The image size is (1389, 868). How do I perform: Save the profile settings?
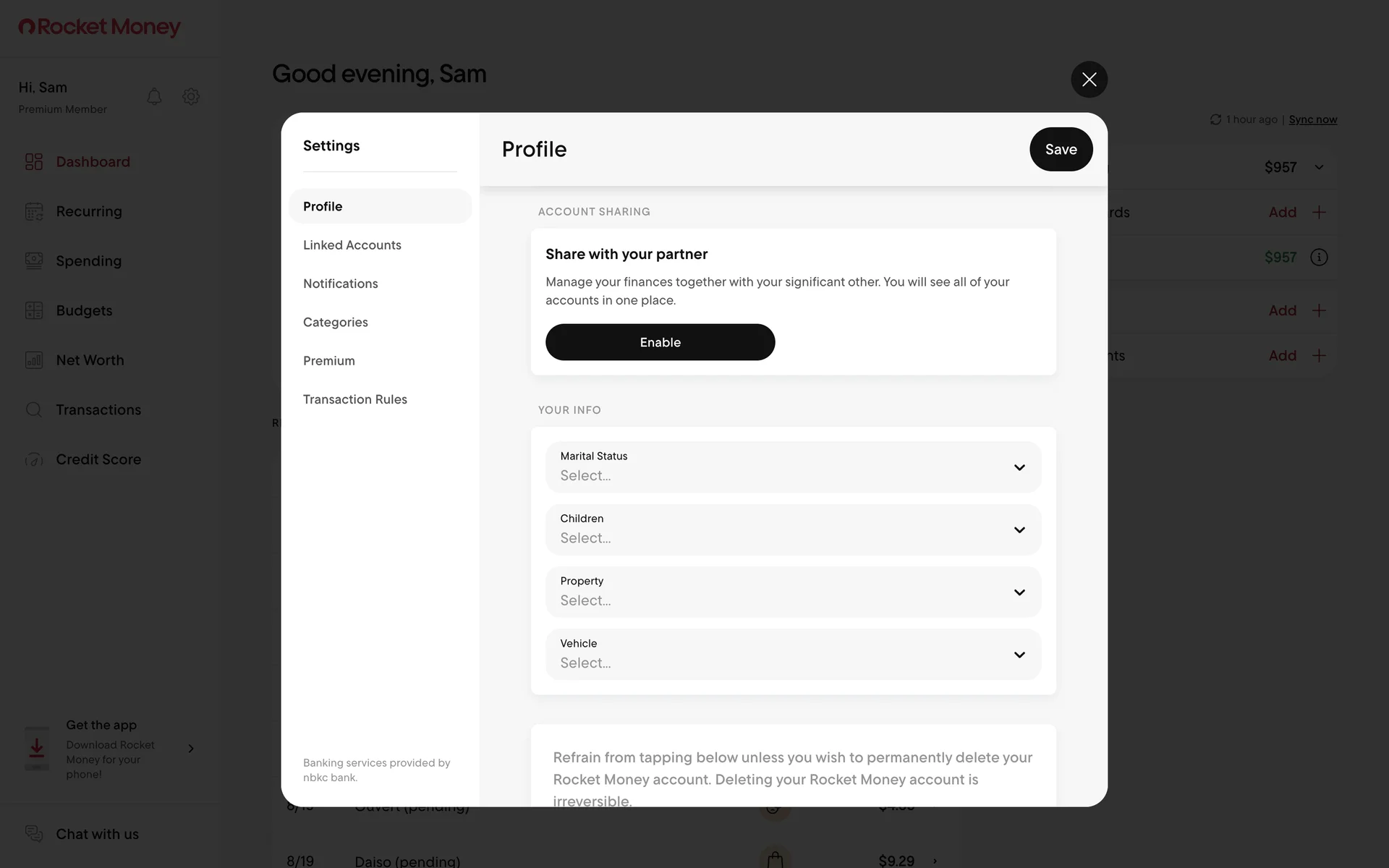(x=1061, y=149)
